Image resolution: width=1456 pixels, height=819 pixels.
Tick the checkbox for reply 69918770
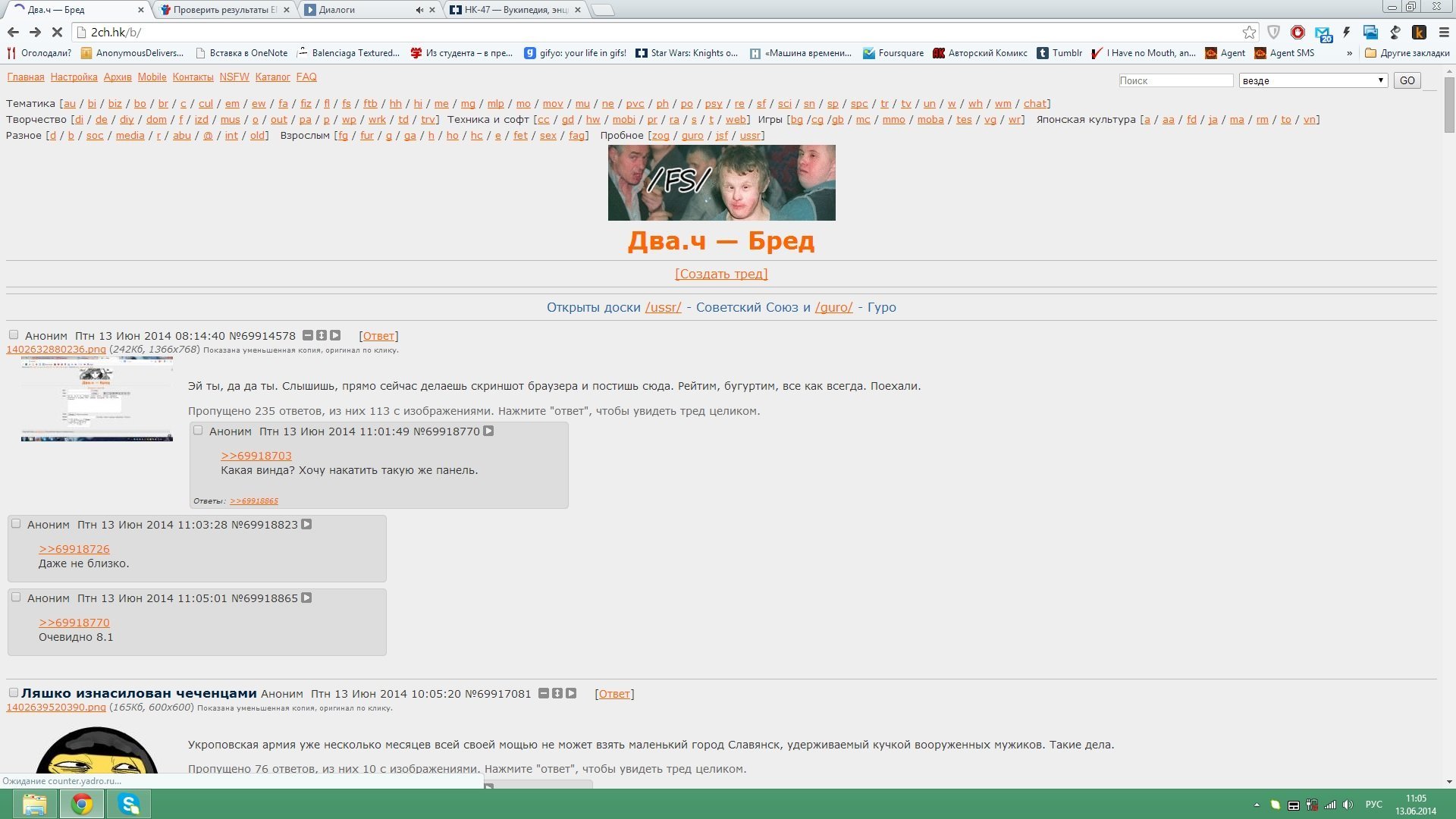pos(198,430)
